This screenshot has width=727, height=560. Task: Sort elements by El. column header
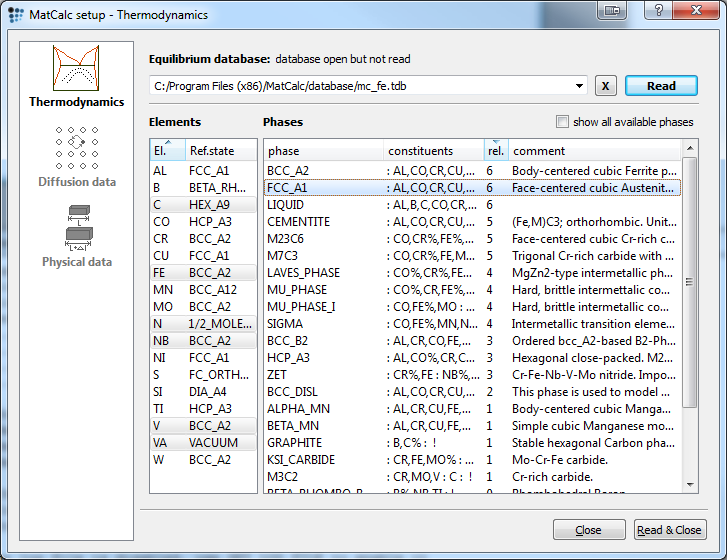(165, 151)
